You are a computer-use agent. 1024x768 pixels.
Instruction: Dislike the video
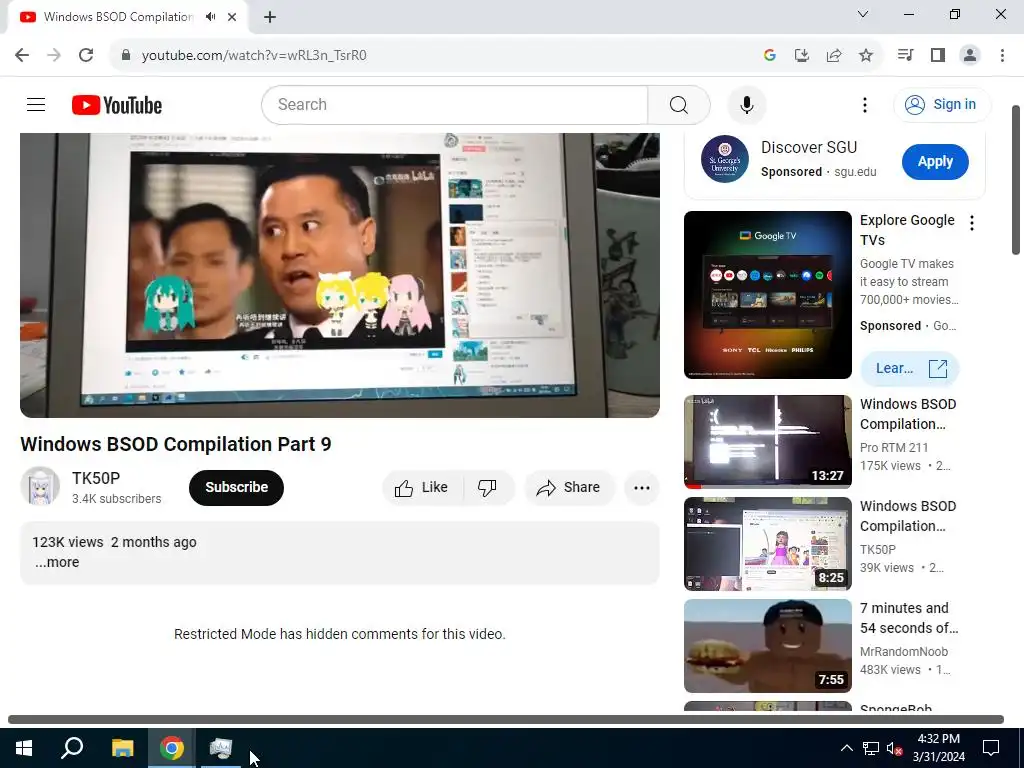(x=487, y=487)
